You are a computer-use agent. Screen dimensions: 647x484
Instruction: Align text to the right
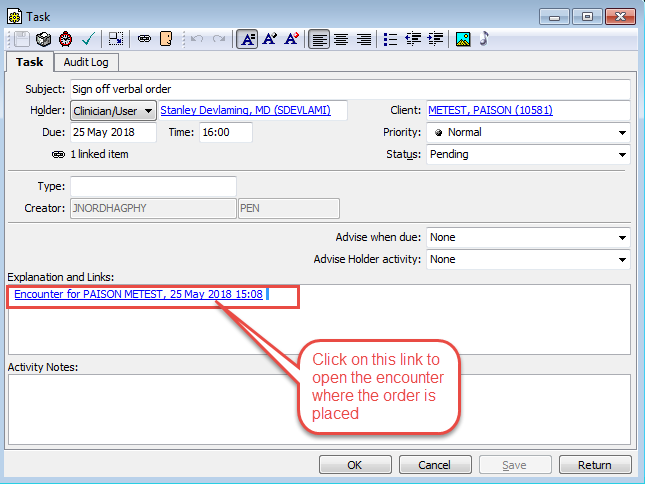pos(363,39)
